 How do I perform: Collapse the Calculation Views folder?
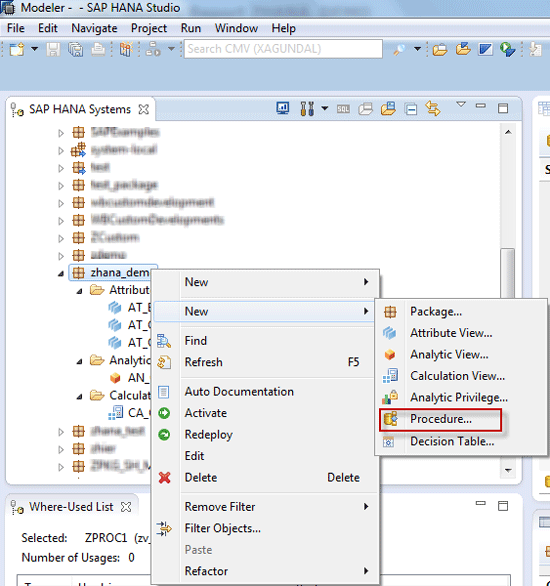pyautogui.click(x=79, y=397)
